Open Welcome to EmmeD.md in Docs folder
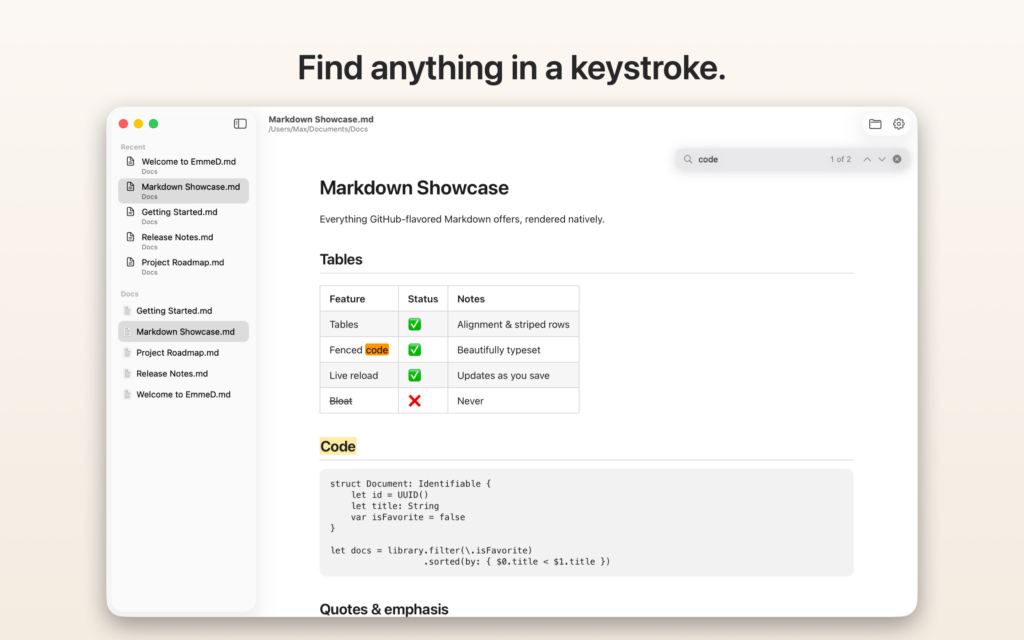 click(x=184, y=394)
